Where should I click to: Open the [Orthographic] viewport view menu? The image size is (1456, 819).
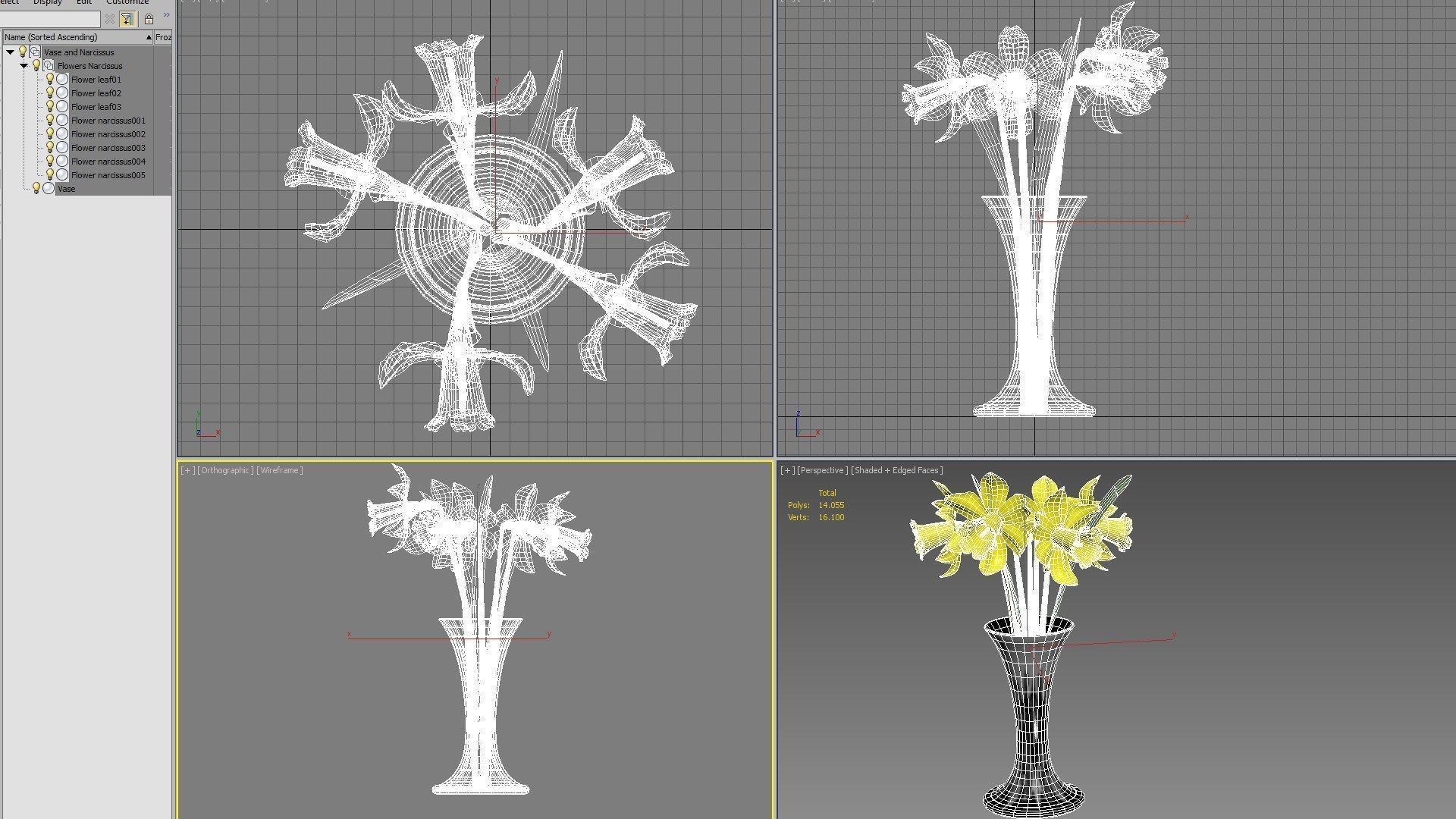[225, 470]
